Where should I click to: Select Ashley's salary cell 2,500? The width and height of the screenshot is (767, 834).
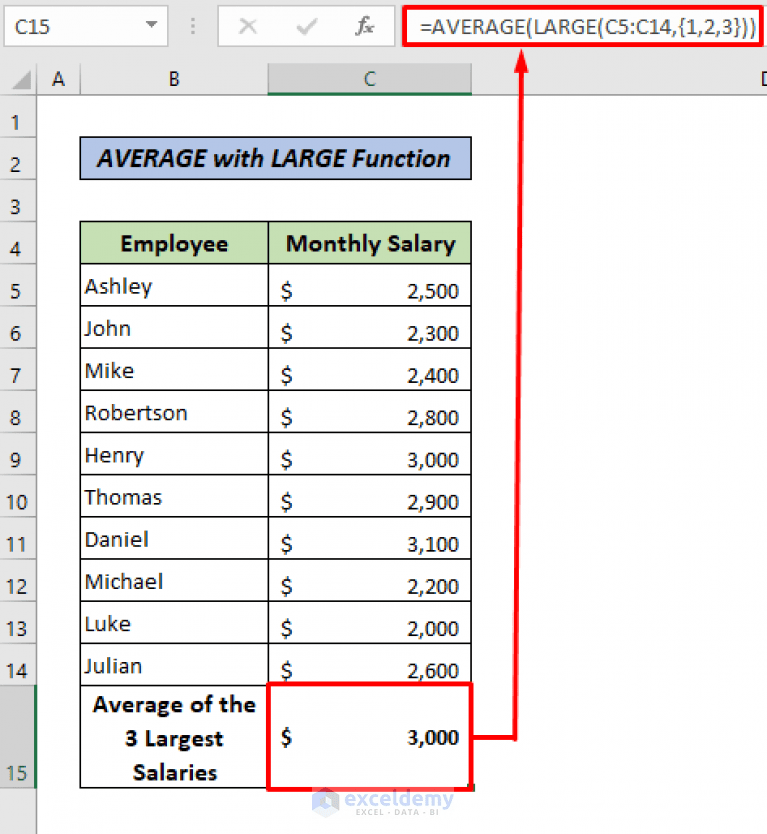370,286
